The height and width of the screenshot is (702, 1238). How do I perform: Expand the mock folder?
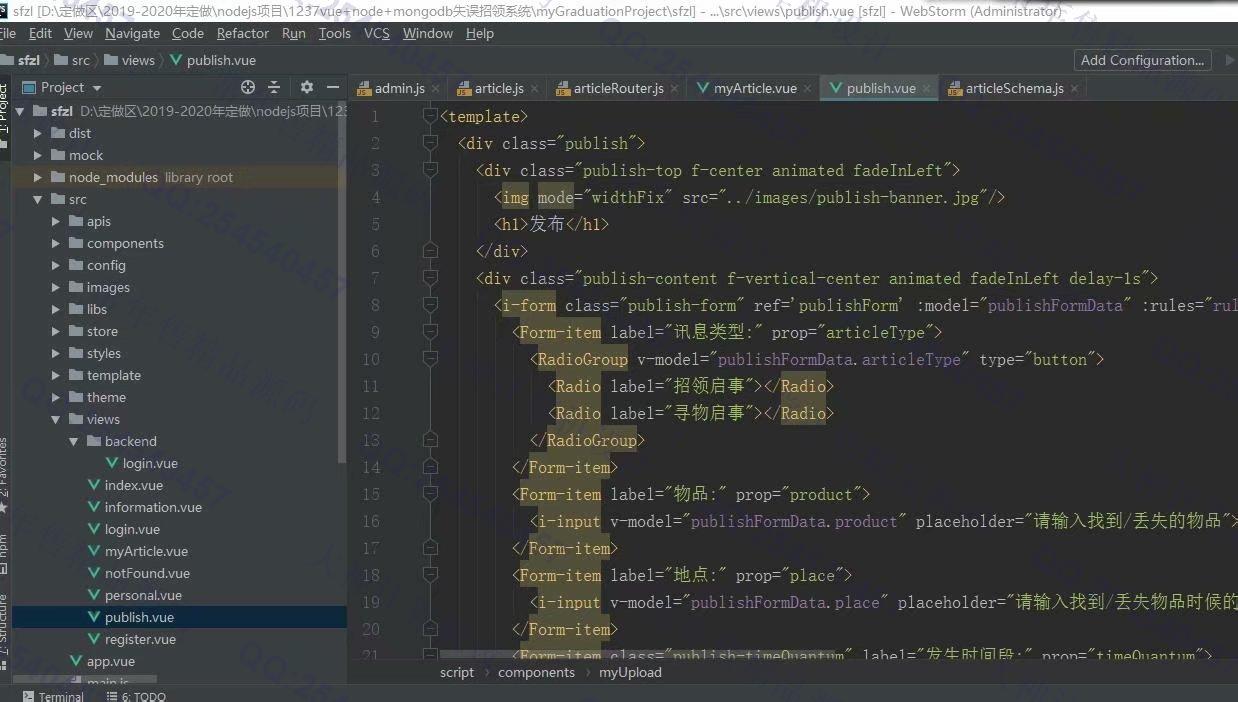[x=38, y=155]
